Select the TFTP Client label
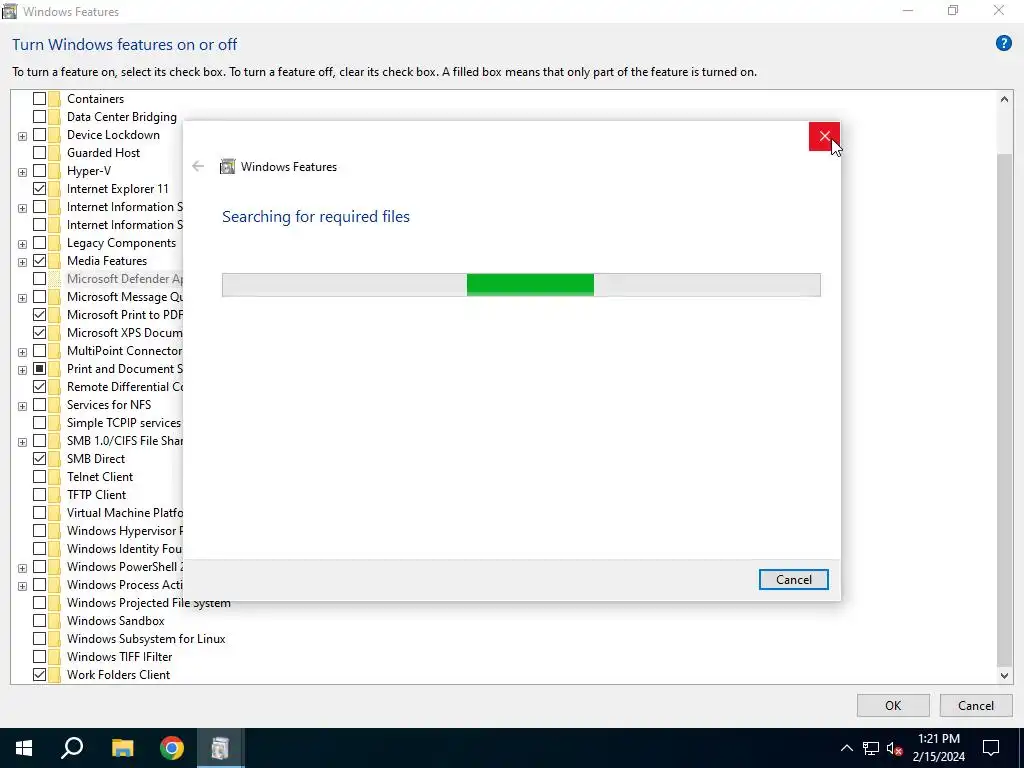 96,495
